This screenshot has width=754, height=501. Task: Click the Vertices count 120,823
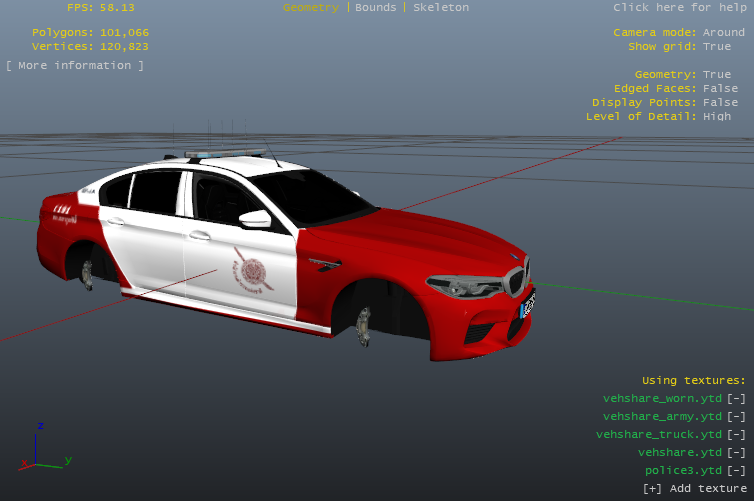point(125,47)
